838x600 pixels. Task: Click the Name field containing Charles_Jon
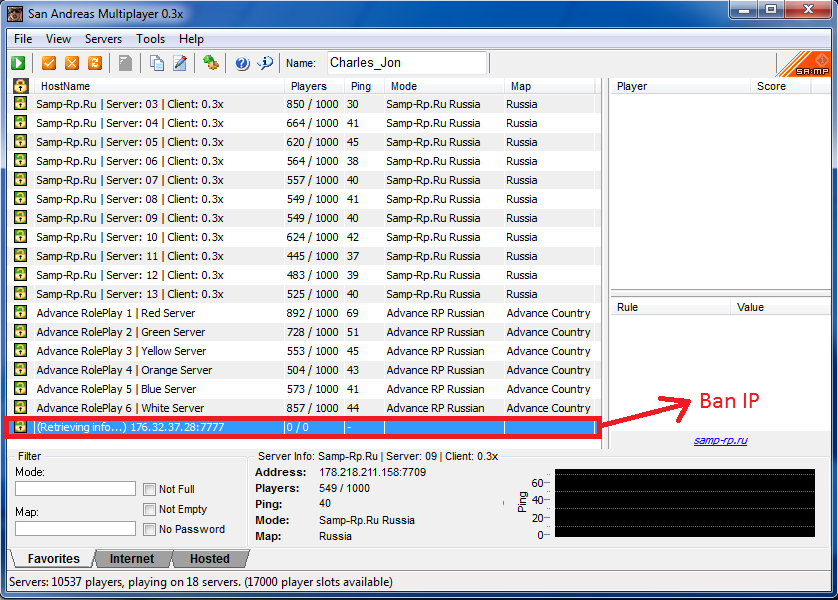406,63
